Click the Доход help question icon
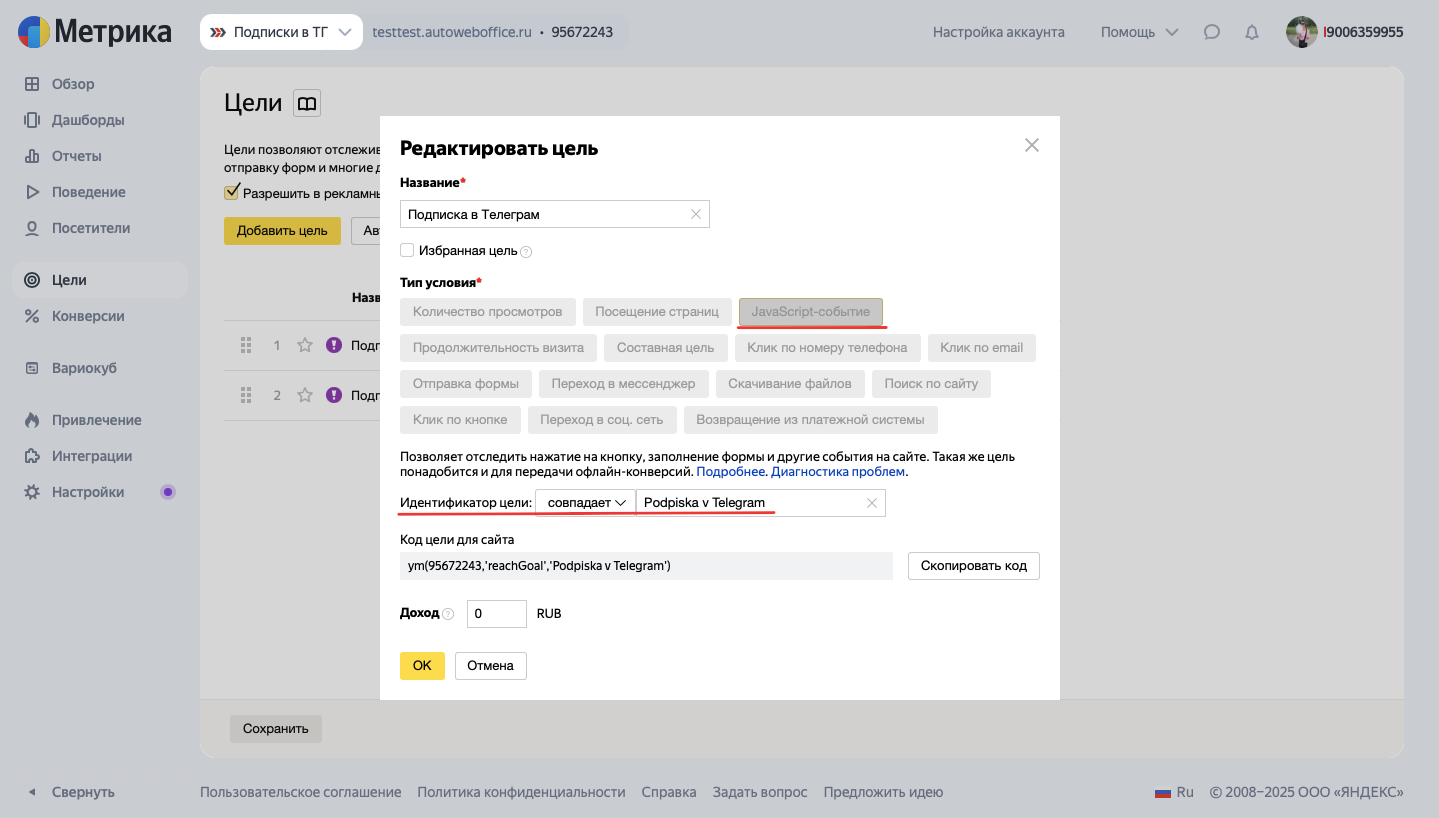Image resolution: width=1439 pixels, height=818 pixels. [x=448, y=614]
